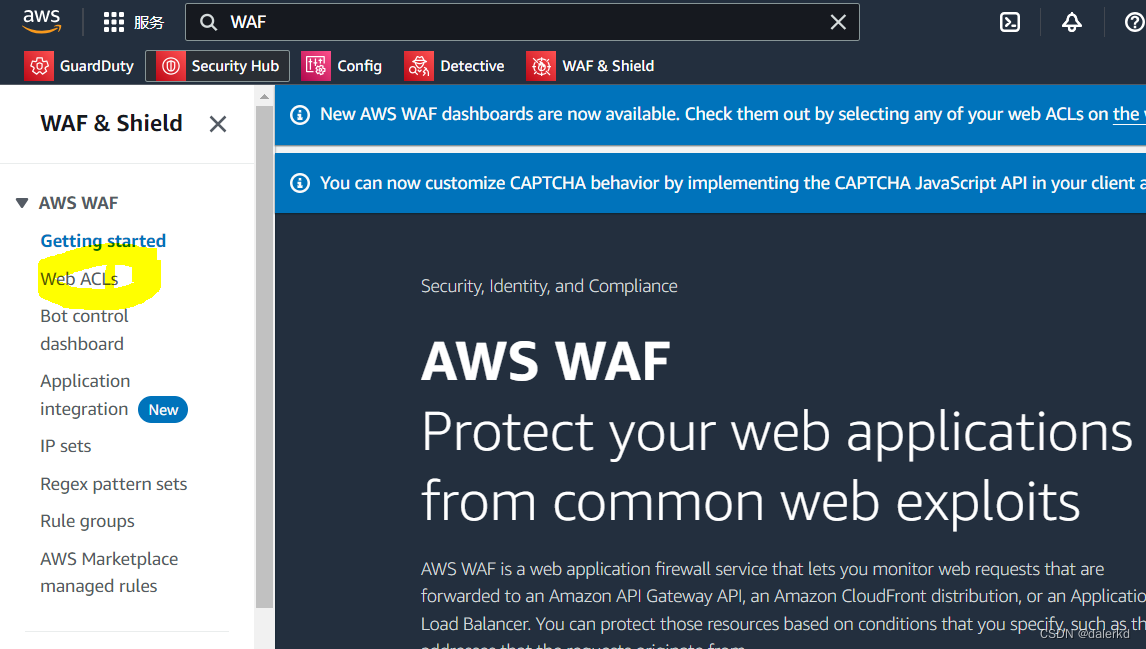
Task: Click the WAF & Shield panel title
Action: pyautogui.click(x=111, y=124)
